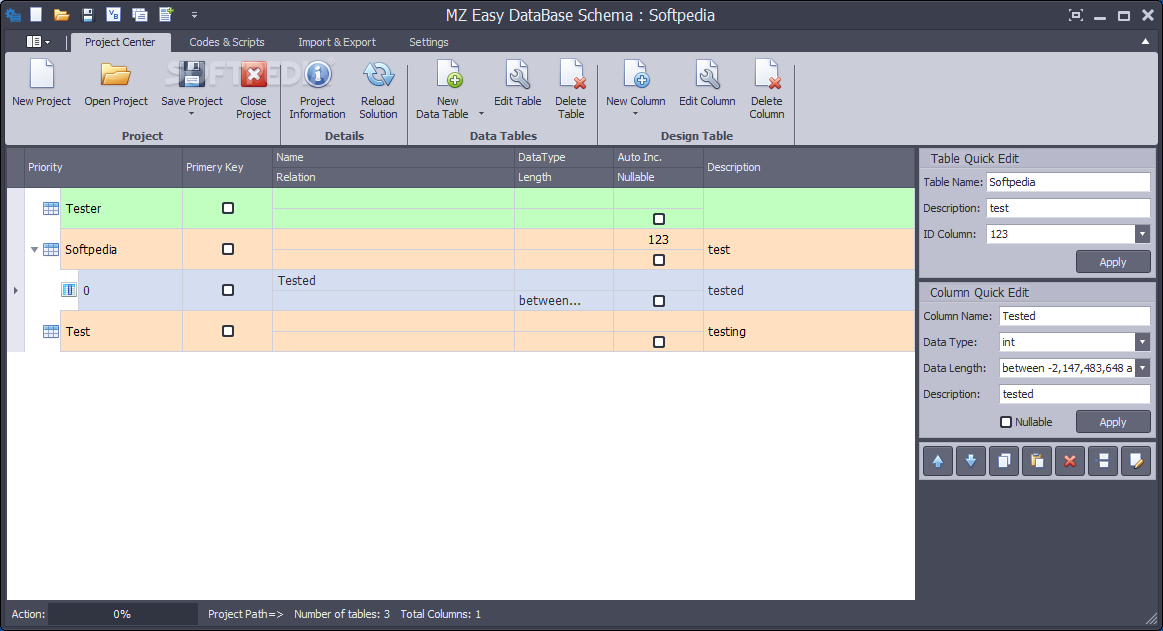The width and height of the screenshot is (1163, 631).
Task: Switch to Project Center tab
Action: 120,42
